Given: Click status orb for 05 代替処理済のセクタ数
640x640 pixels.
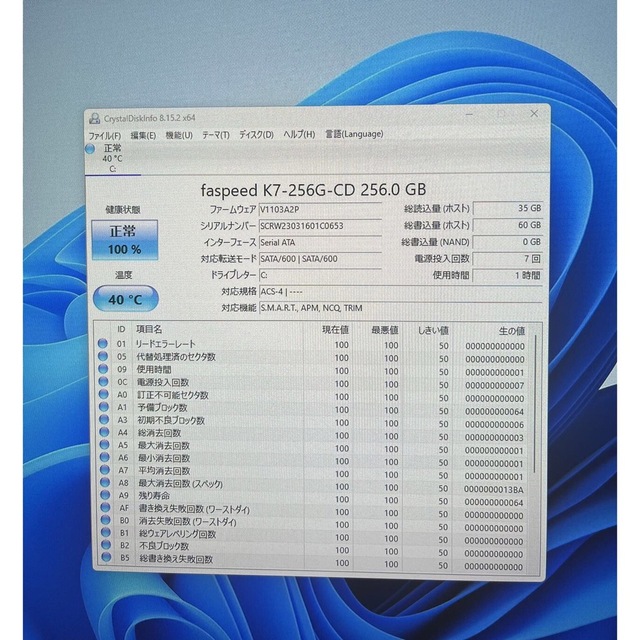Looking at the screenshot, I should 102,356.
